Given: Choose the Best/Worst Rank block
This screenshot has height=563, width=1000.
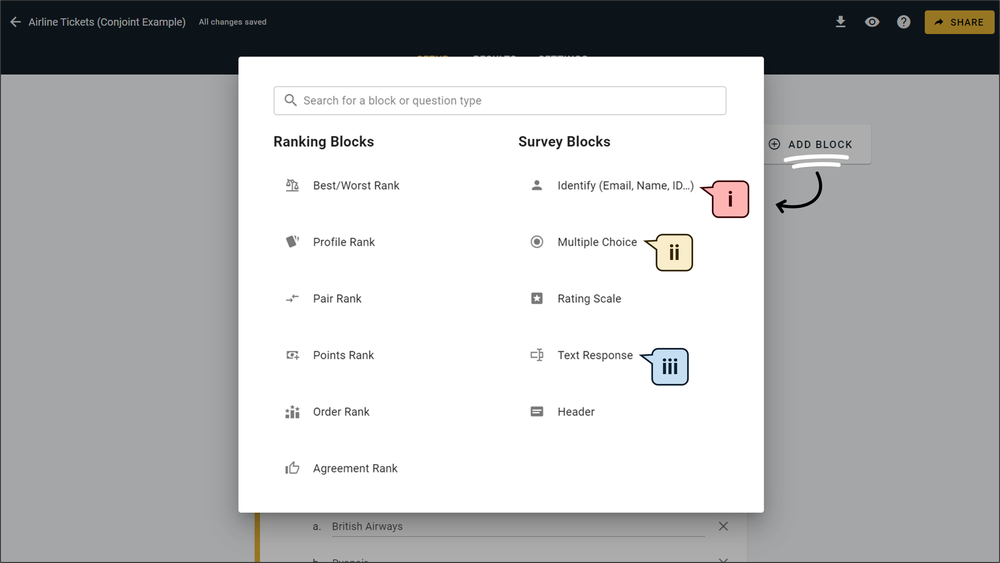Looking at the screenshot, I should click(356, 186).
